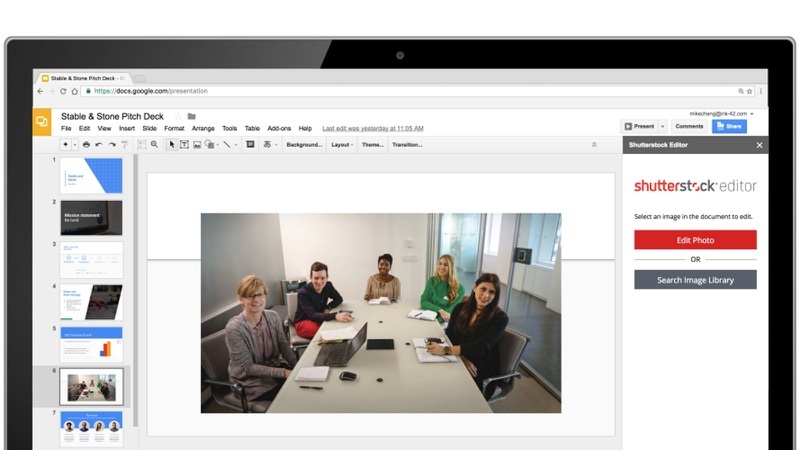800x450 pixels.
Task: Open the Transition panel
Action: 407,145
